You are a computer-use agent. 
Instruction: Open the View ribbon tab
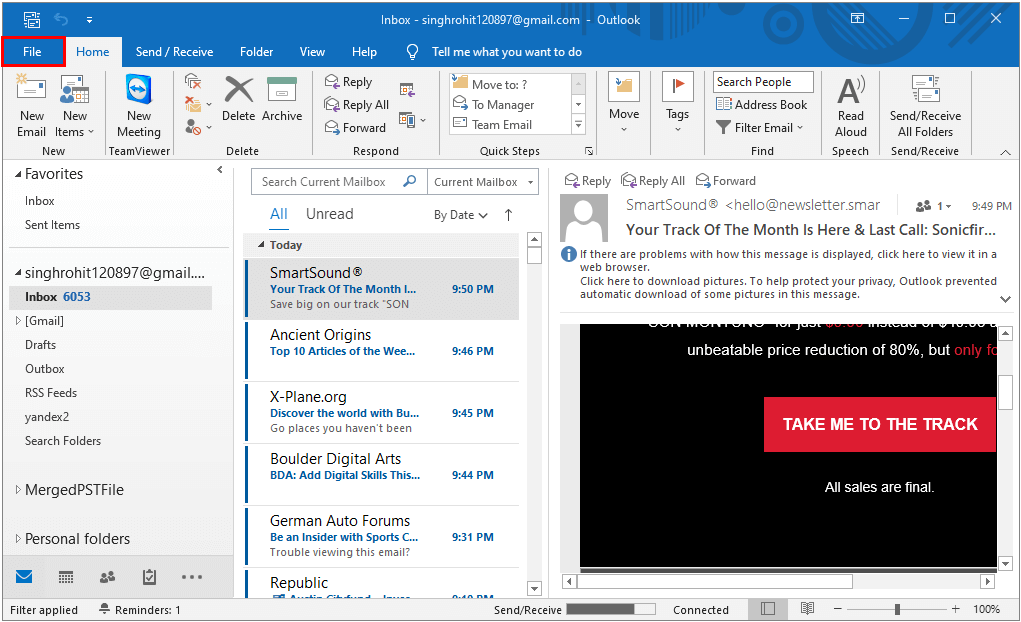pos(312,51)
